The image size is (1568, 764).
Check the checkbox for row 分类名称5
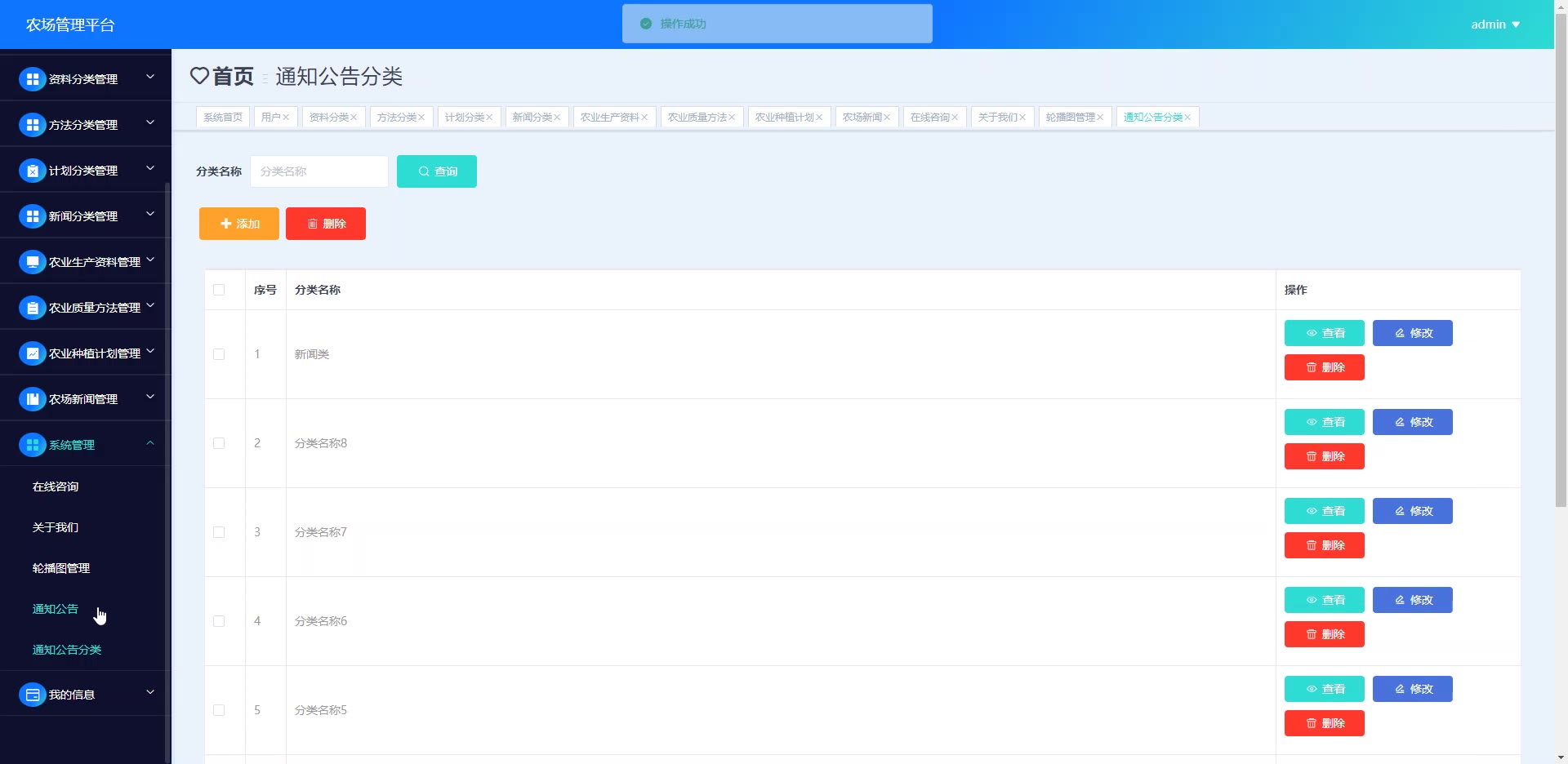(219, 710)
